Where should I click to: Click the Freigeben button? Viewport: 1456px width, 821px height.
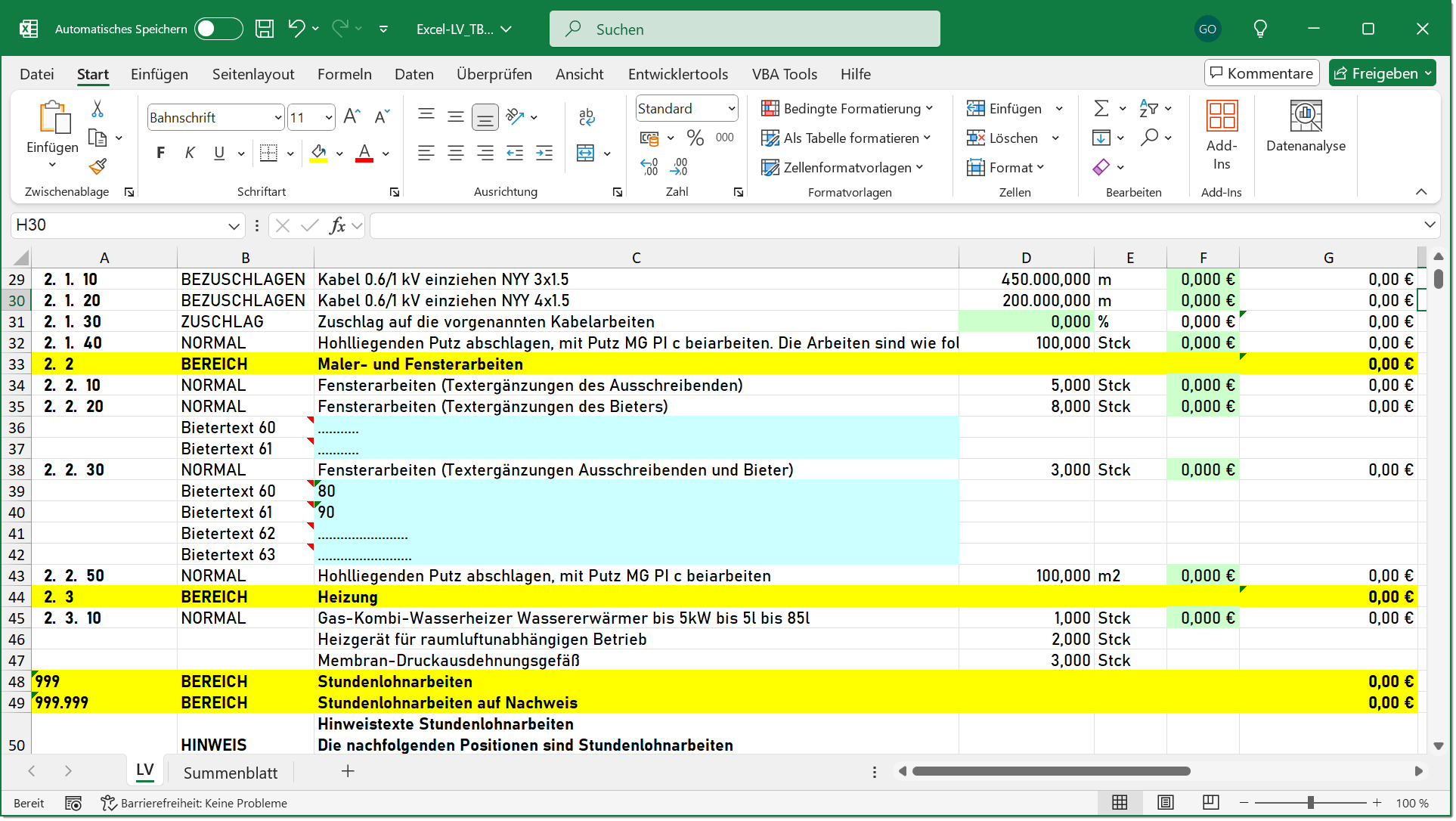coord(1382,73)
